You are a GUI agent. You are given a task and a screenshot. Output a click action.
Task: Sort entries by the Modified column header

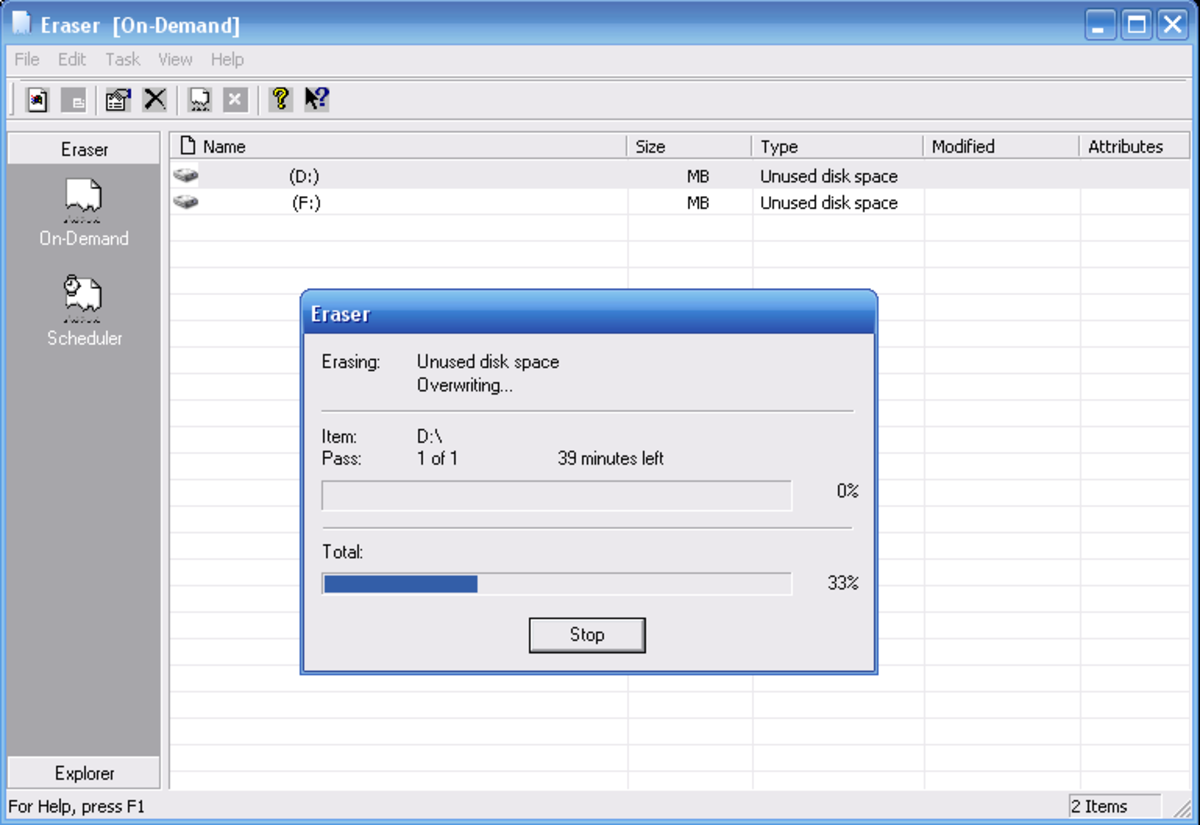[x=1001, y=146]
